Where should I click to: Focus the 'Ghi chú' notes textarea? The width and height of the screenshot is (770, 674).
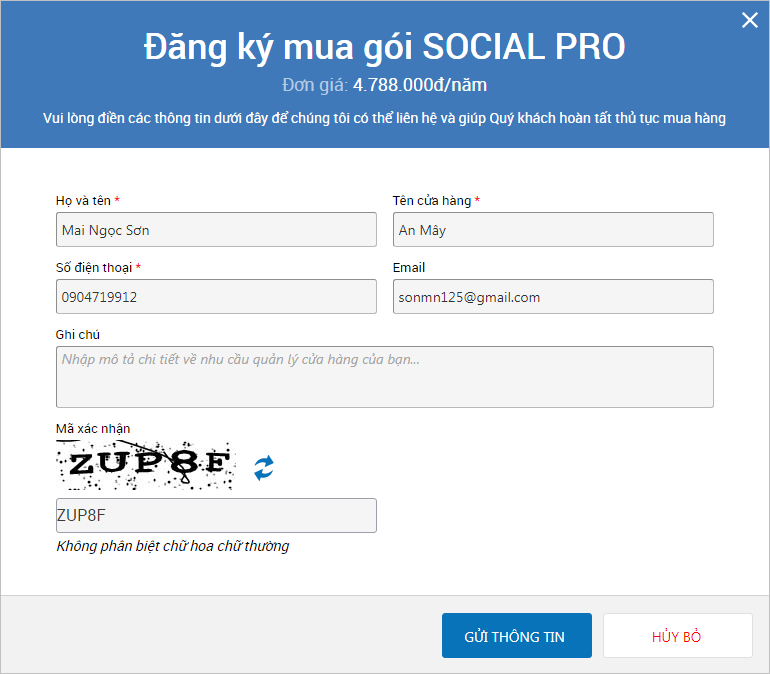point(385,377)
